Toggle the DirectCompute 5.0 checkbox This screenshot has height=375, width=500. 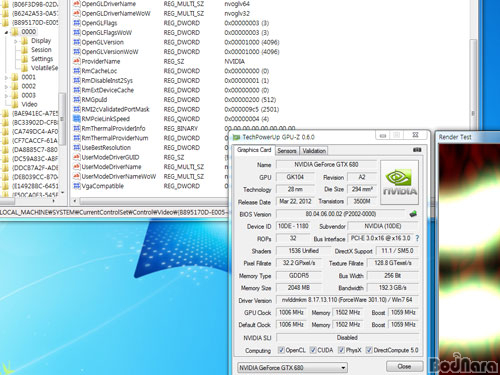[x=369, y=350]
